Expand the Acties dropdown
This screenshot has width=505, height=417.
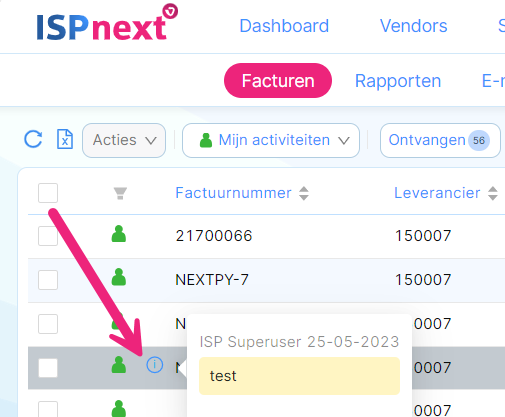pos(124,140)
